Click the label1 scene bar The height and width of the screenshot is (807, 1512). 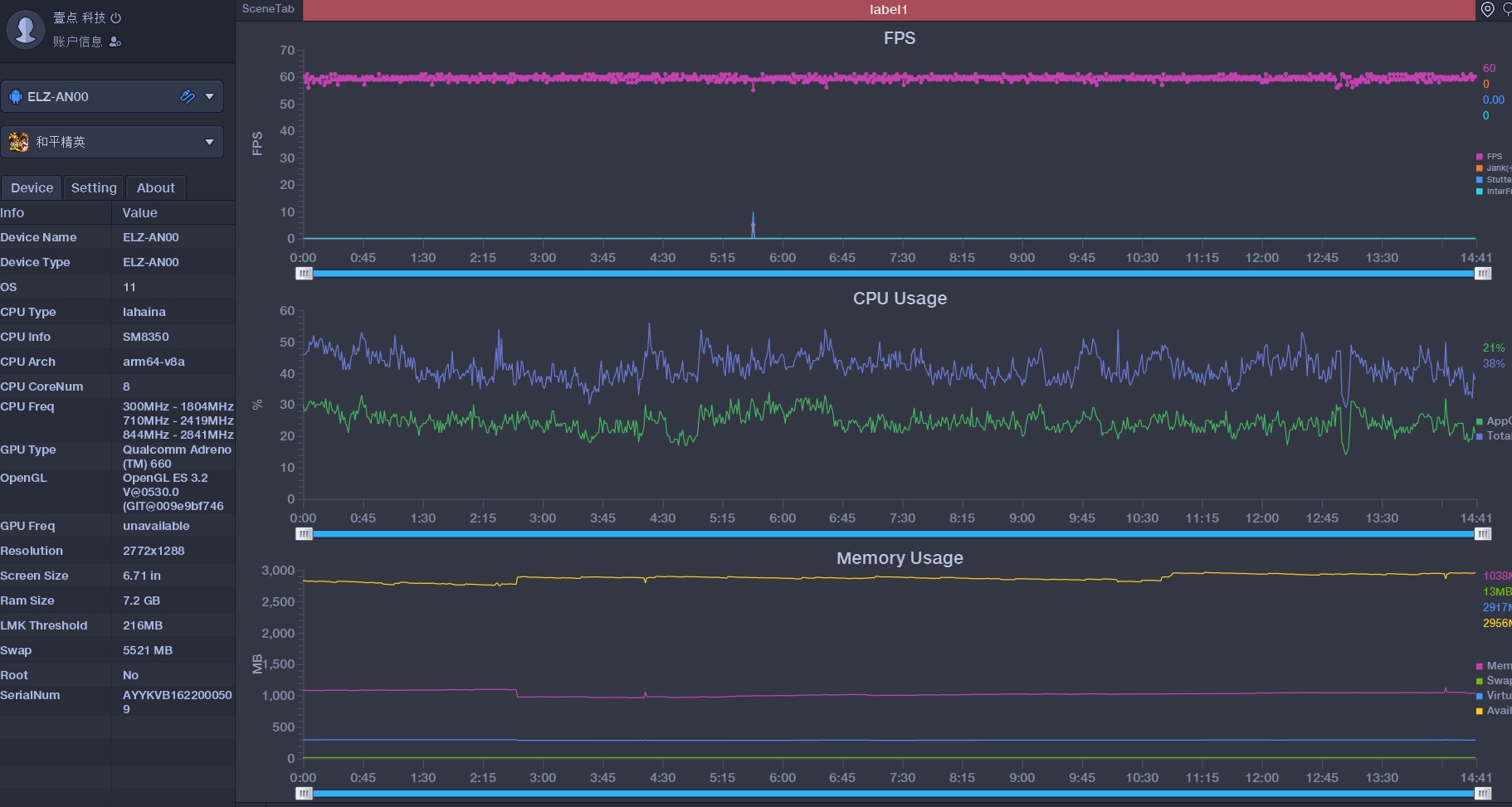888,10
